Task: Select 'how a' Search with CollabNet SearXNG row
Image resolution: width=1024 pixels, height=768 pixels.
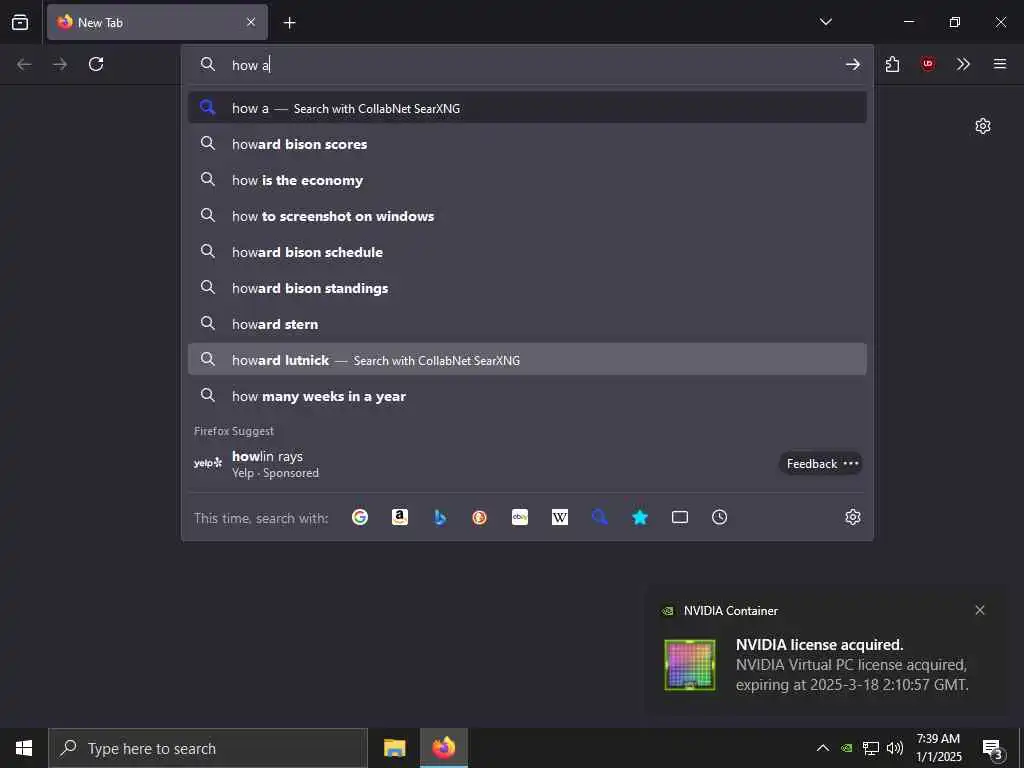Action: pos(527,108)
